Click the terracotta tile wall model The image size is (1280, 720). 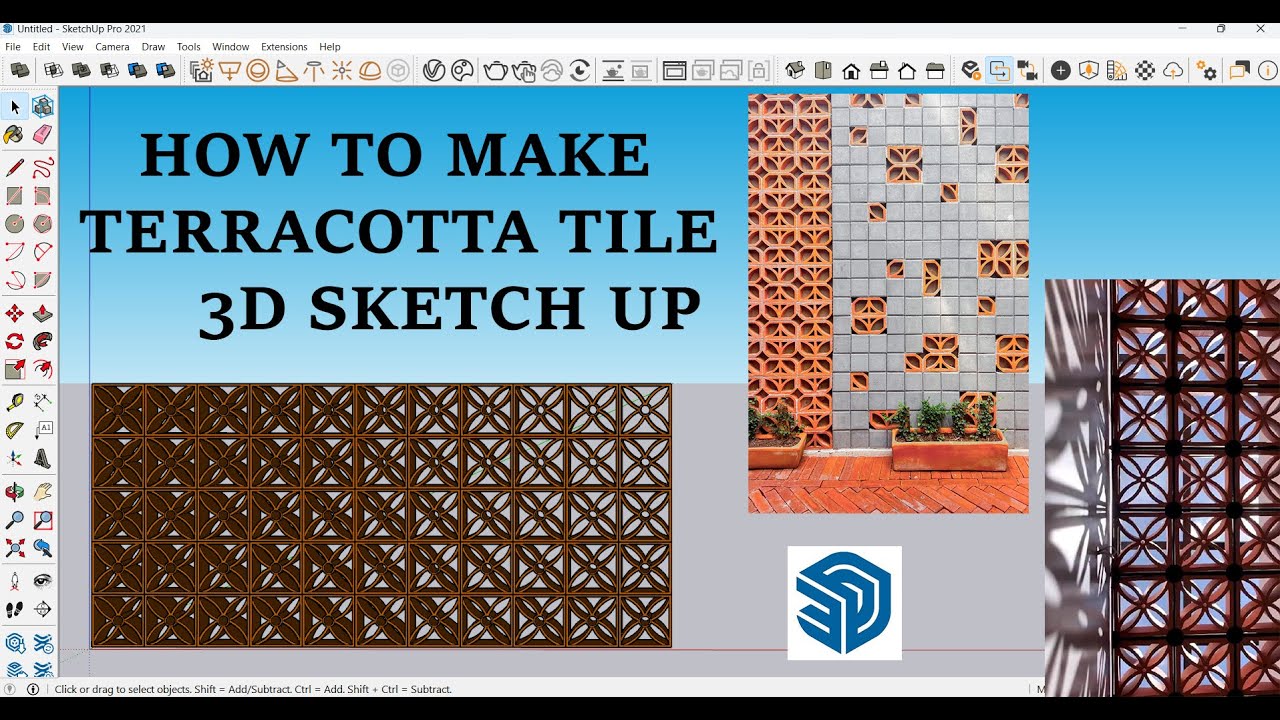[381, 516]
